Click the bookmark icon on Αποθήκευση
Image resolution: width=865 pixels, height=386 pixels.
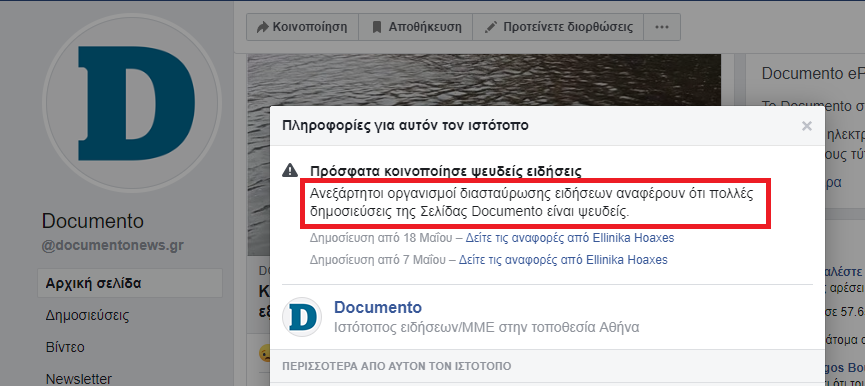[x=377, y=27]
